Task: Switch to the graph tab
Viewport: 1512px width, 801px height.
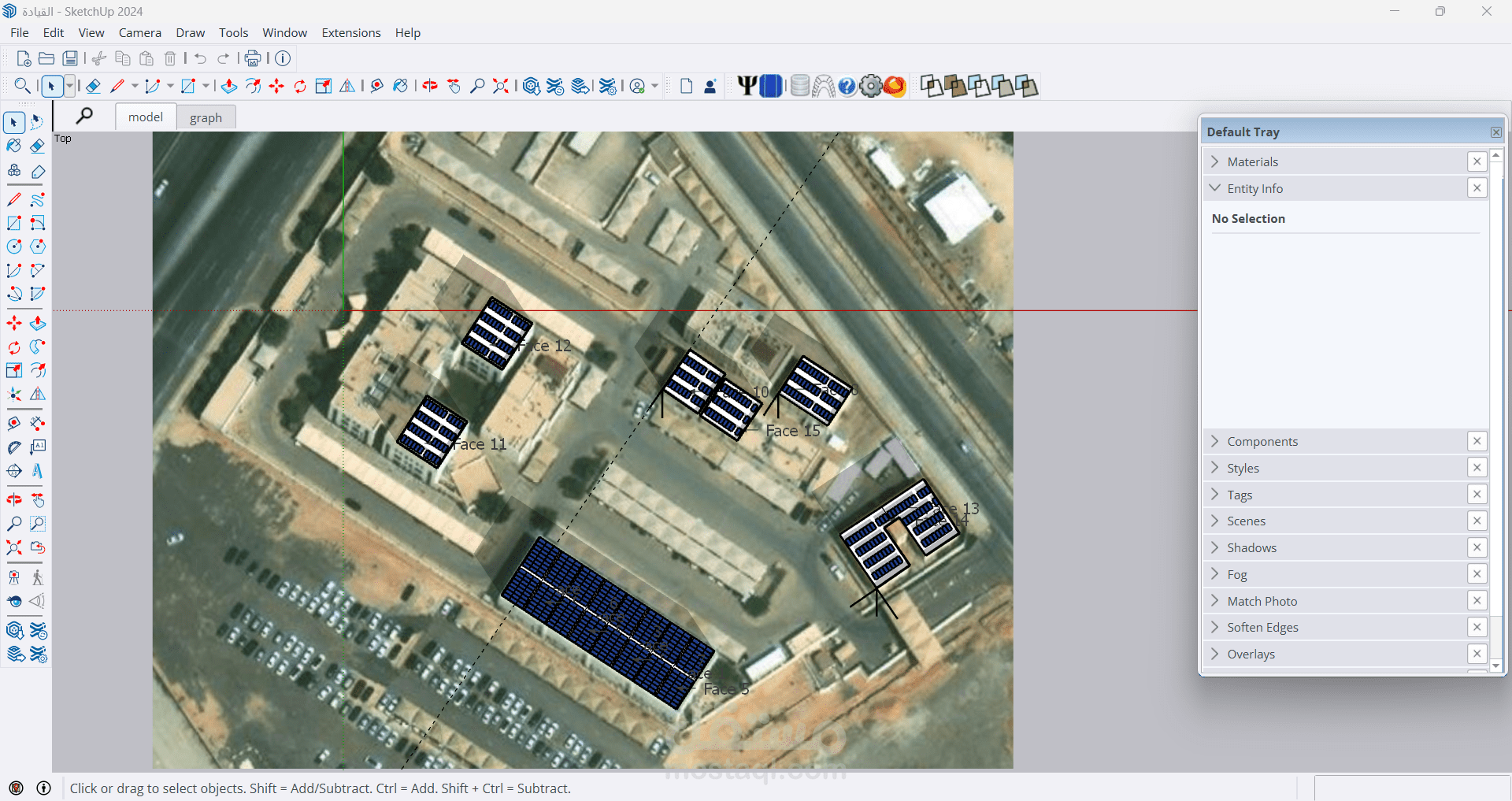Action: (206, 117)
